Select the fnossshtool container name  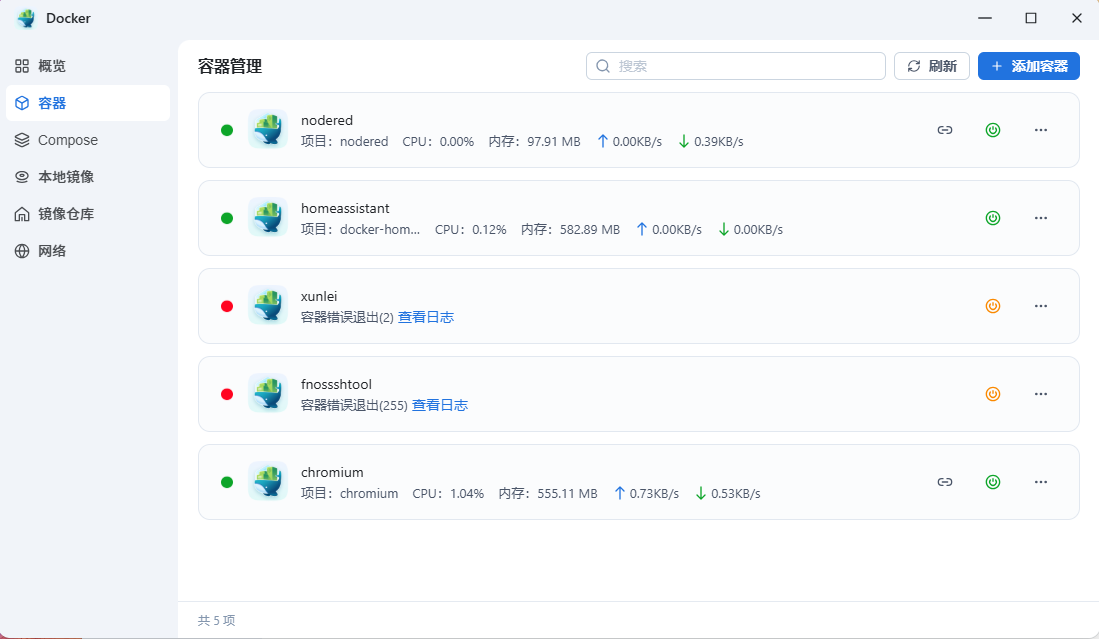coord(336,384)
